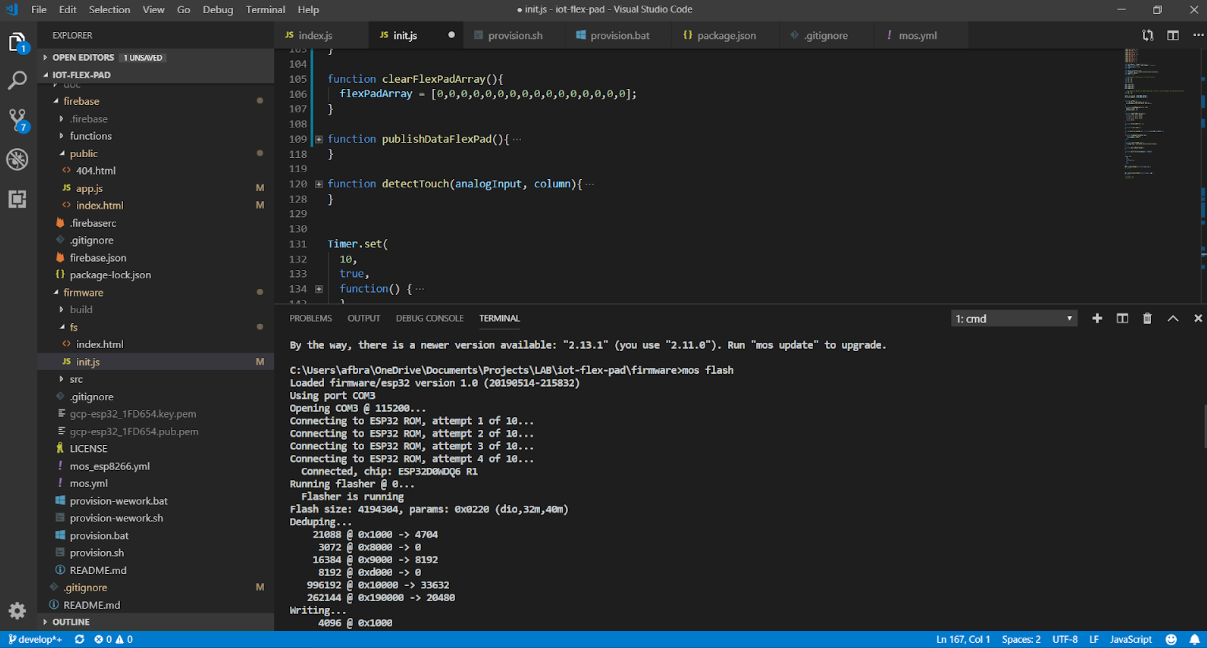Show the PROBLEMS panel tab

tap(311, 318)
